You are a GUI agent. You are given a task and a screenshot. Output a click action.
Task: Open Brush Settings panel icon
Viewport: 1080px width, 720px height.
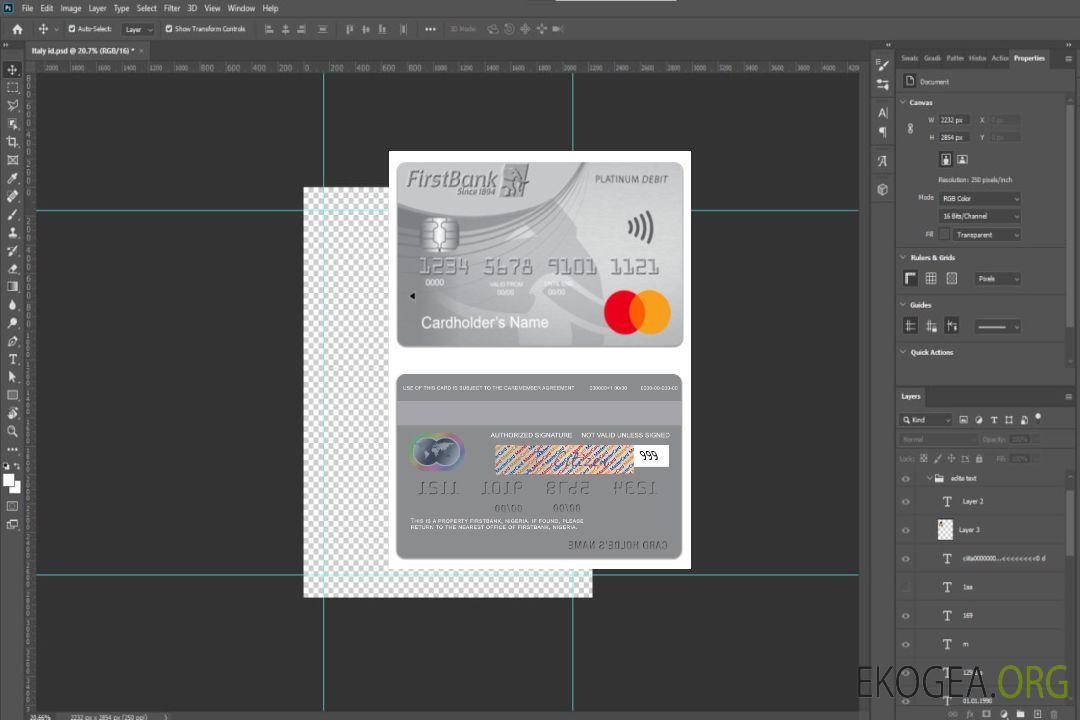(883, 65)
